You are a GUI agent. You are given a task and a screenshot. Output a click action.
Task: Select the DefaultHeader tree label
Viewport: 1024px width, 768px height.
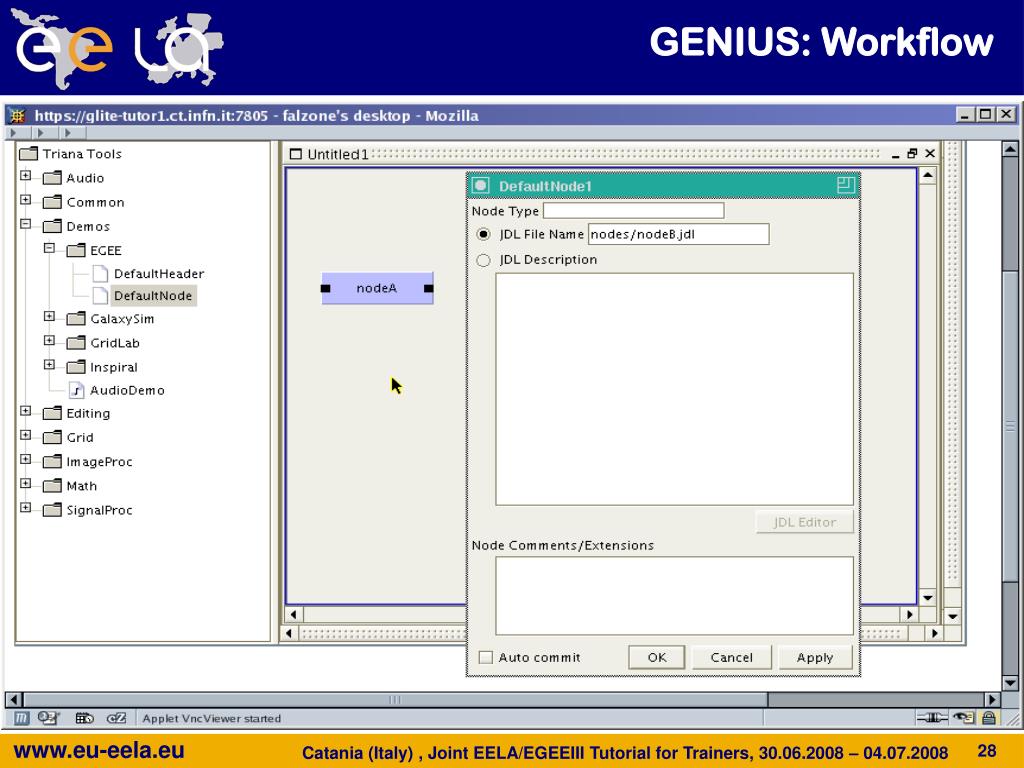coord(159,274)
